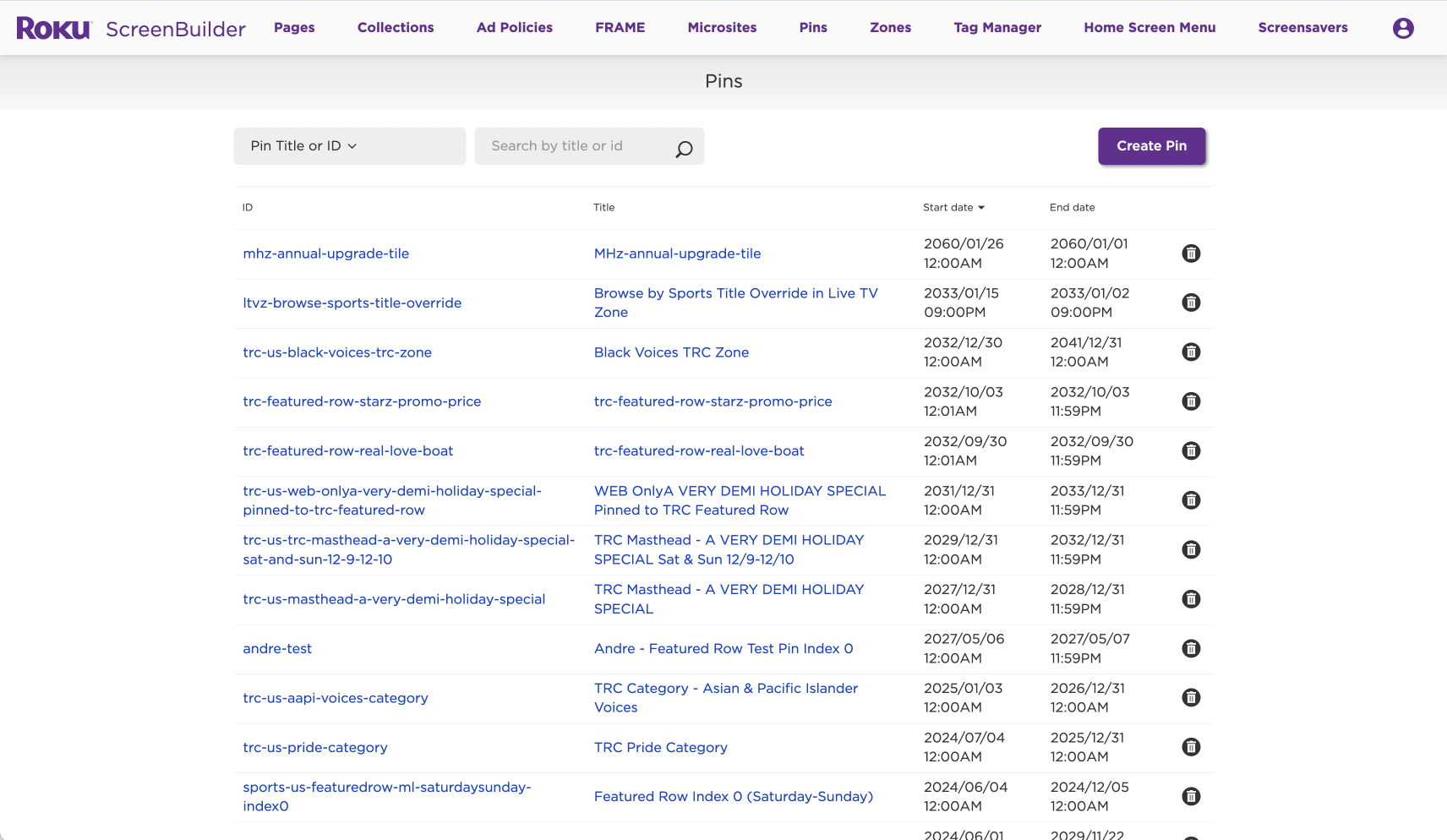Delete the trc-us-pride-category pin
1447x840 pixels.
1191,747
